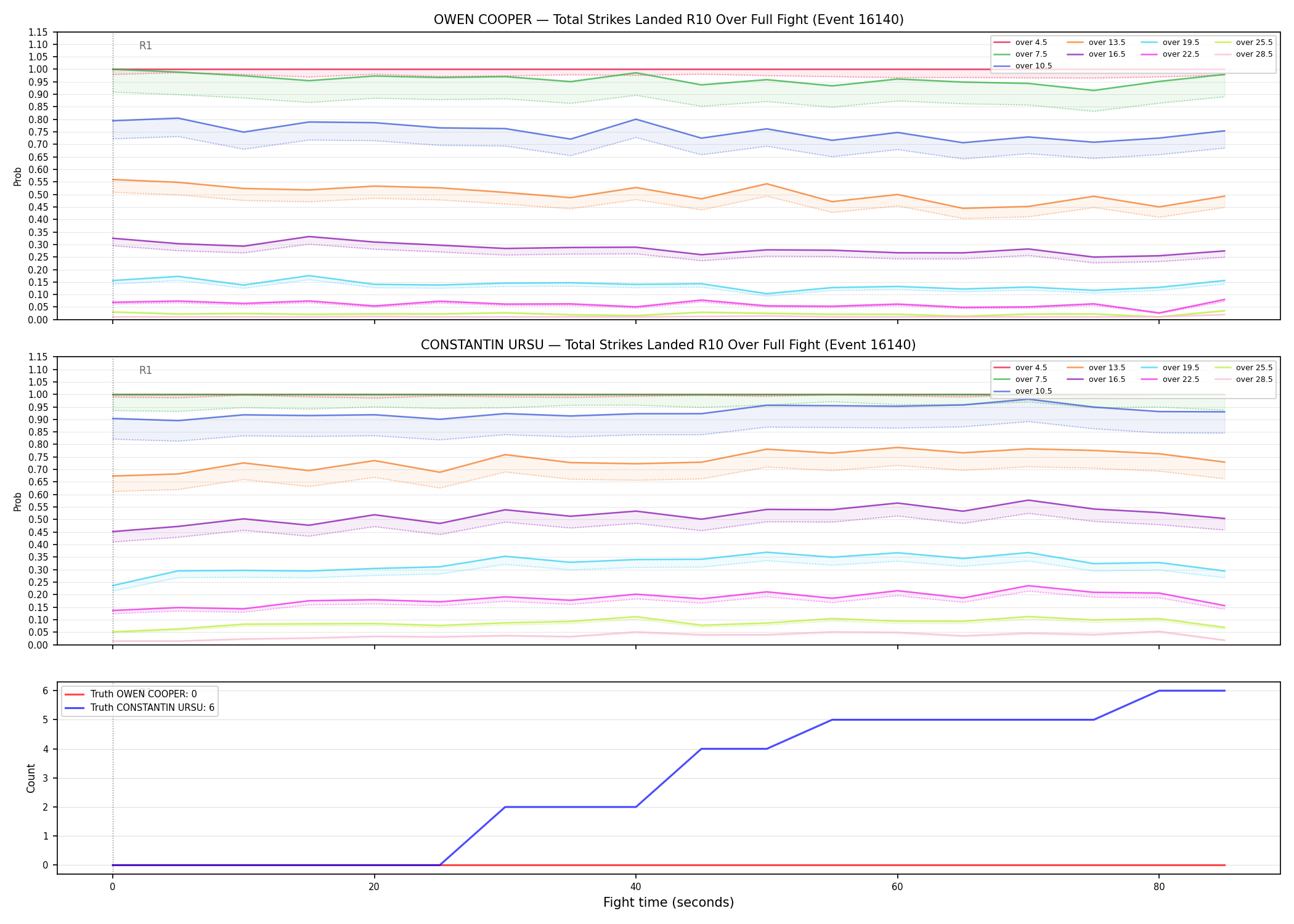
Task: Click 'Fight time (seconds)' axis label
Action: pos(669,903)
